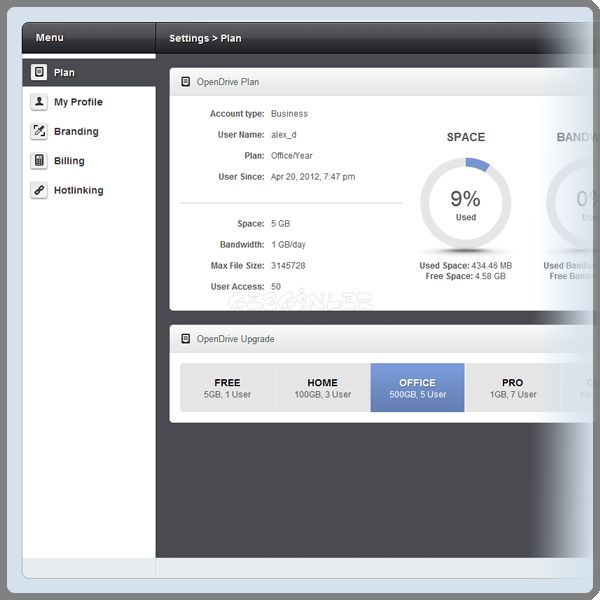Click the Space usage 9% ring

[x=466, y=203]
